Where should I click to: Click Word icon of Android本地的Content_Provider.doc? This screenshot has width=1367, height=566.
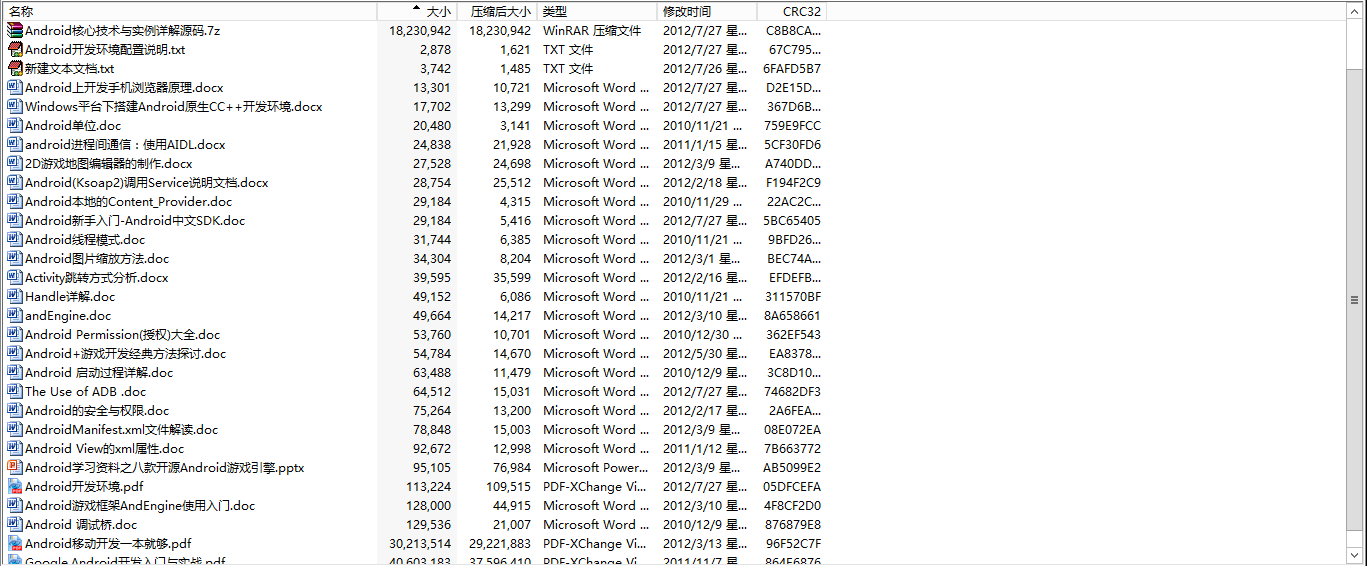(15, 201)
